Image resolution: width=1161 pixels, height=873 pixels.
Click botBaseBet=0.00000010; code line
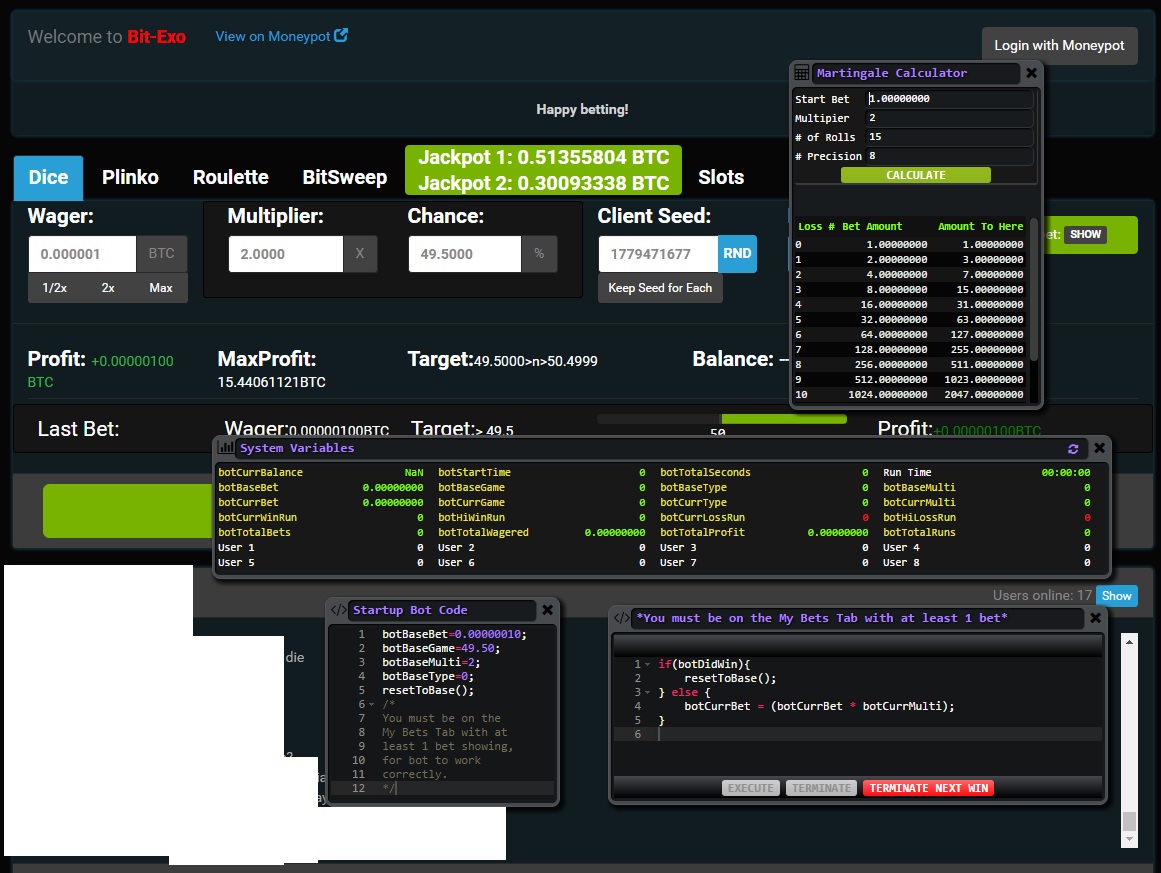tap(454, 634)
